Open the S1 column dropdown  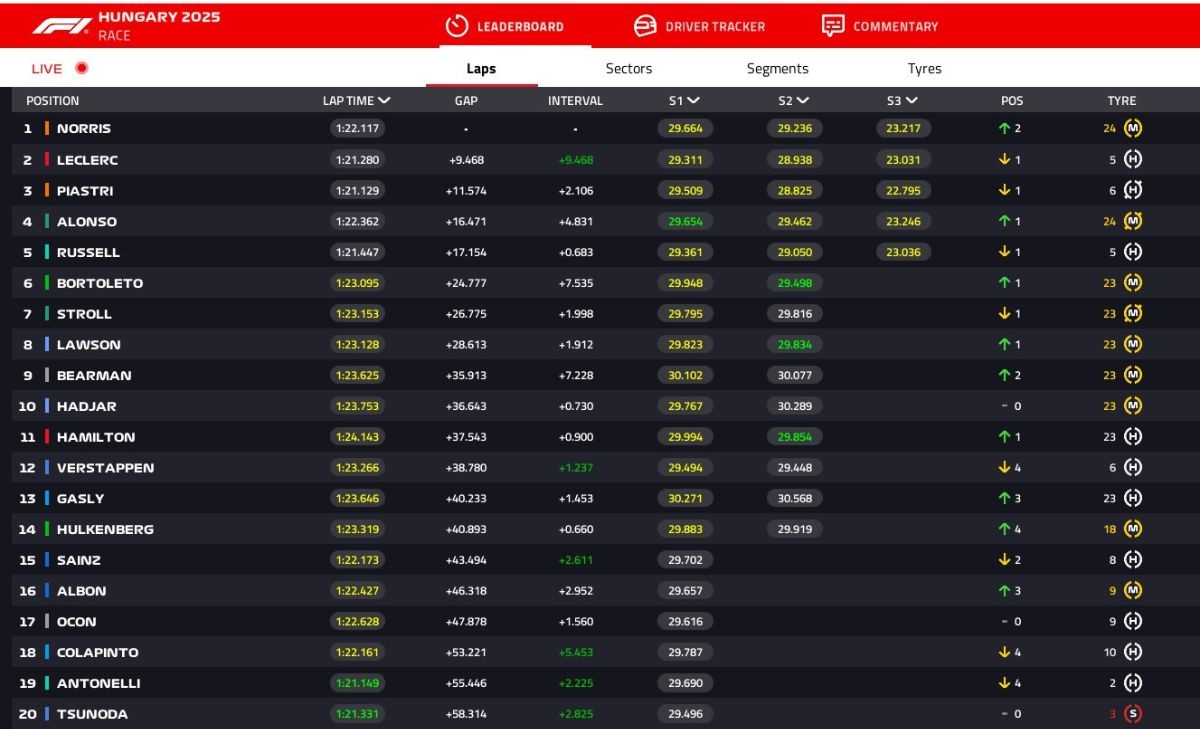[x=693, y=101]
